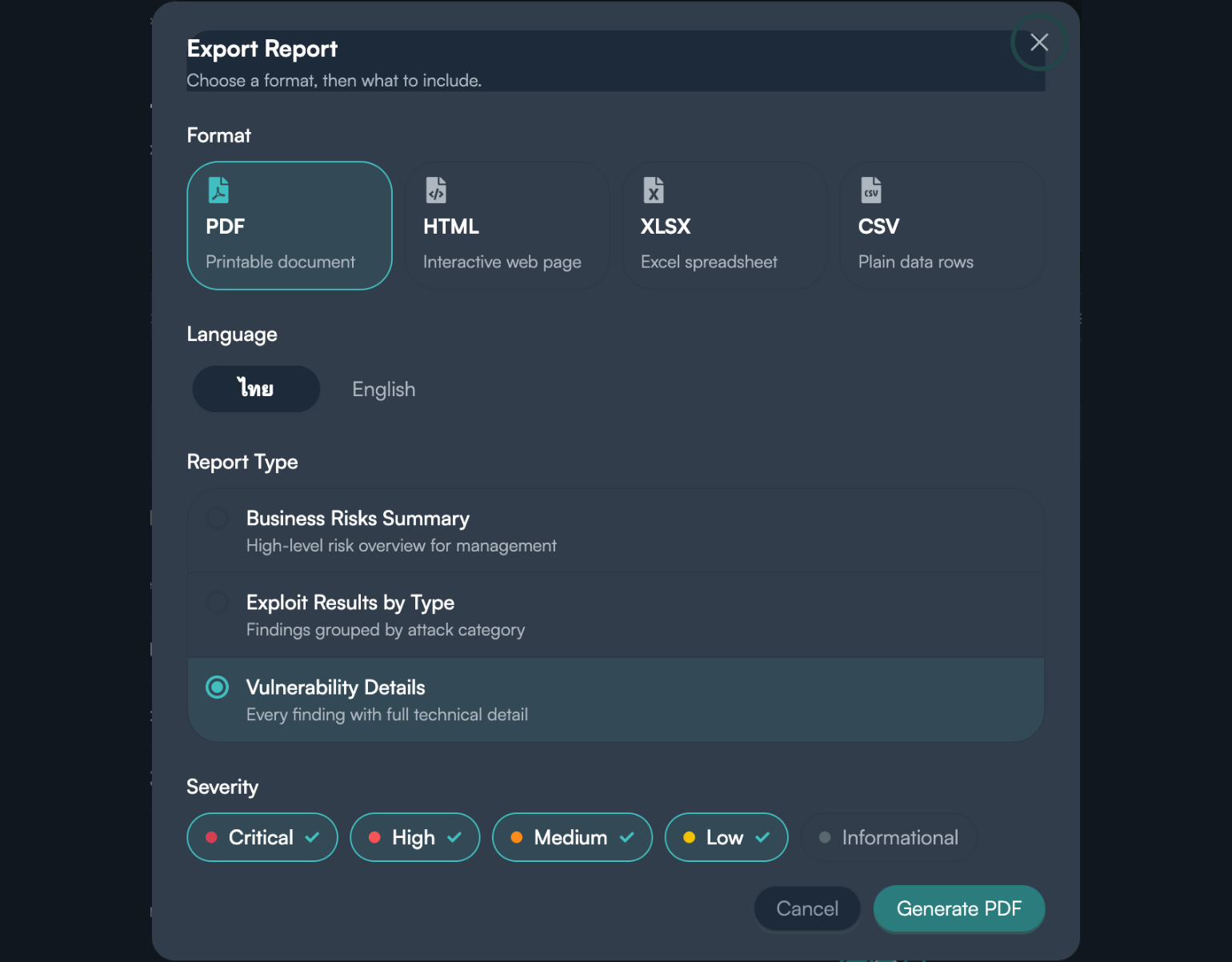Select the Business Risks Summary radio button
Viewport: 1232px width, 962px height.
(218, 518)
